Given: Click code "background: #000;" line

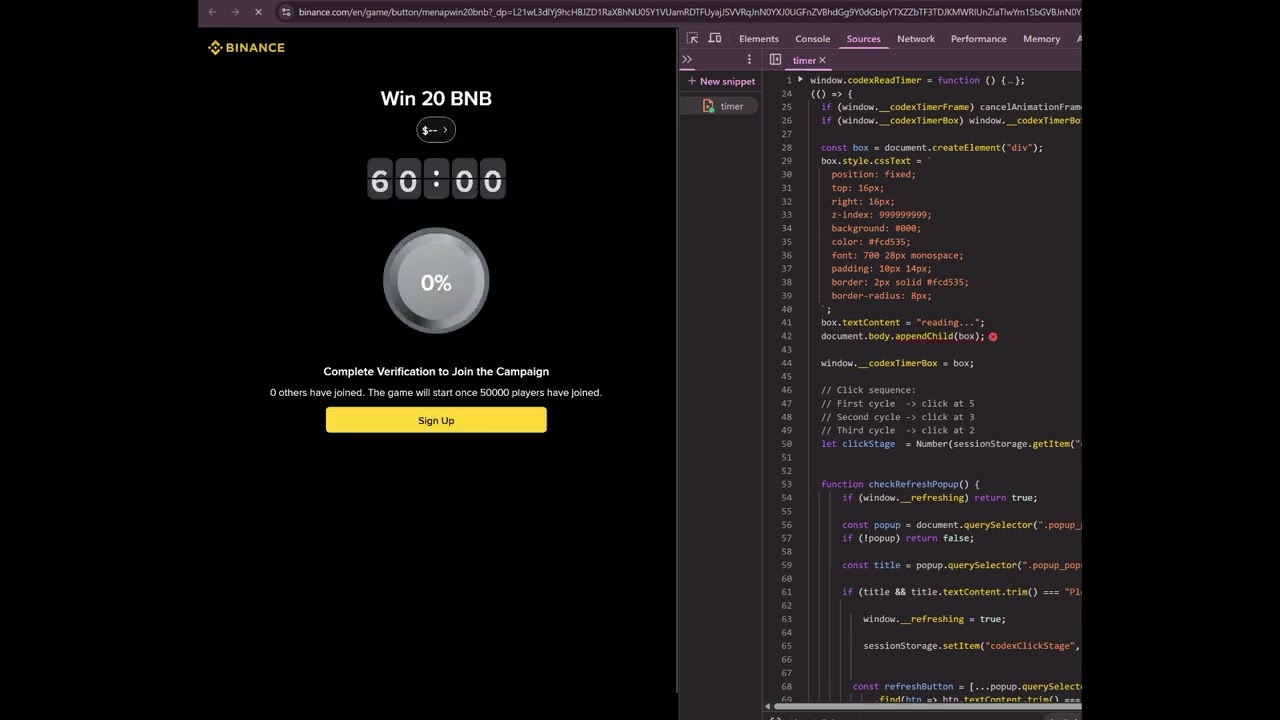Looking at the screenshot, I should point(876,228).
